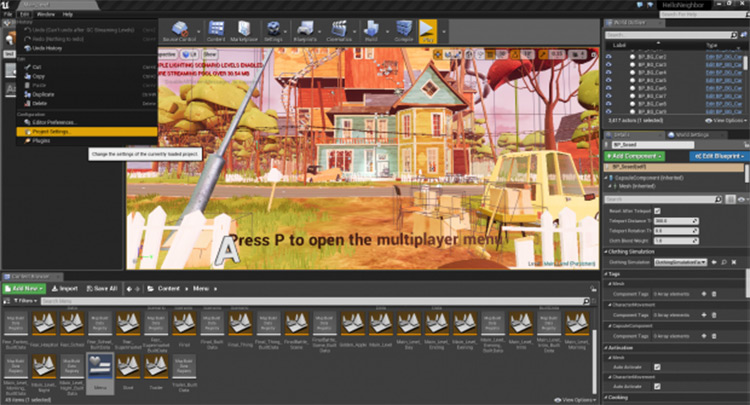Toggle visibility eye for BP_BG_Car5
750x405 pixels.
pyautogui.click(x=608, y=80)
